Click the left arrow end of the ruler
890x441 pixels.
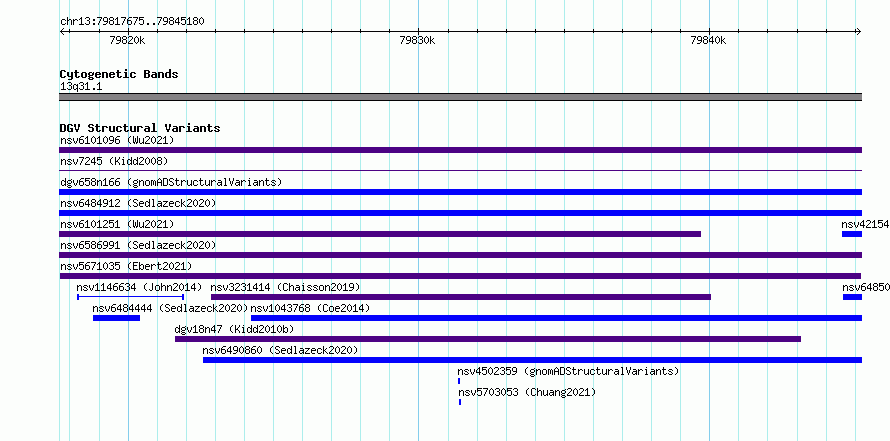pyautogui.click(x=62, y=32)
